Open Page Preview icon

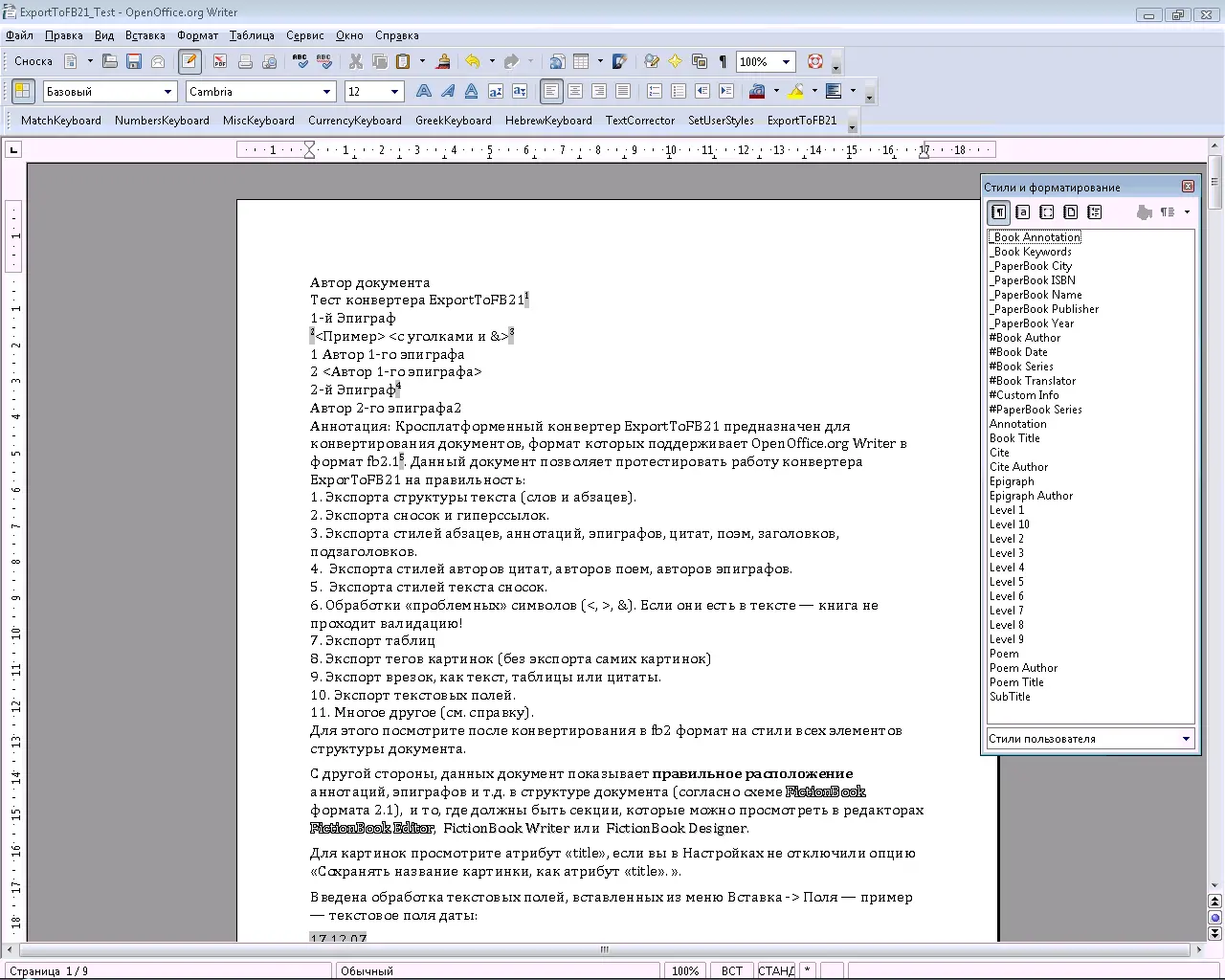[269, 61]
